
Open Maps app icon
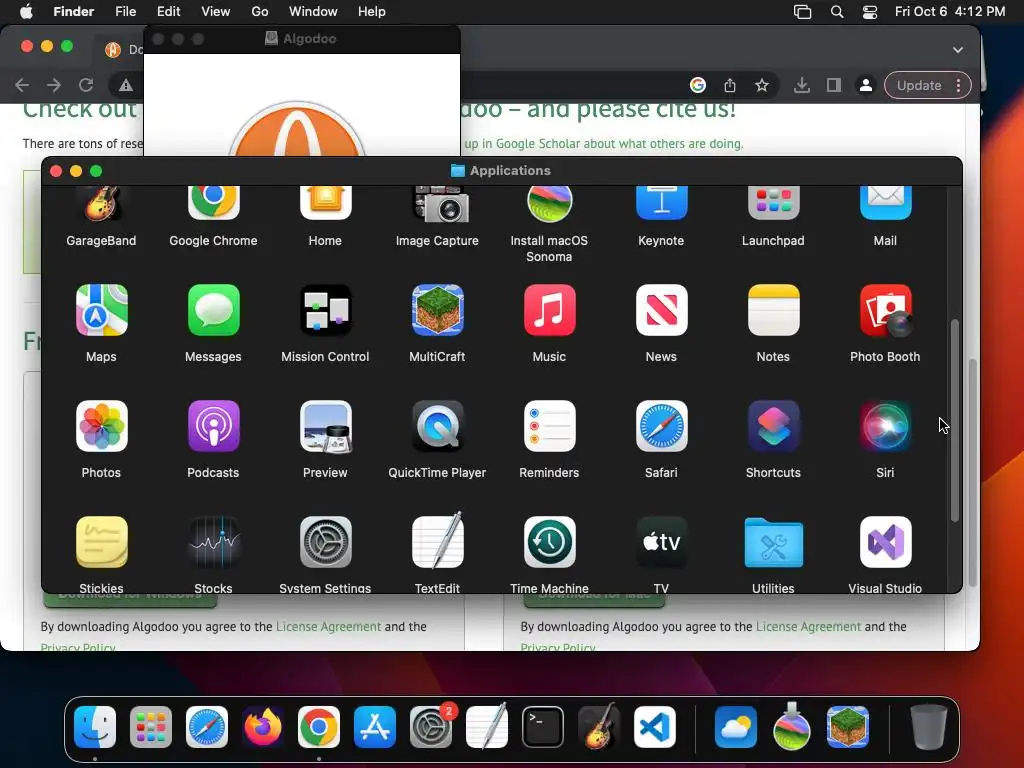(x=101, y=310)
